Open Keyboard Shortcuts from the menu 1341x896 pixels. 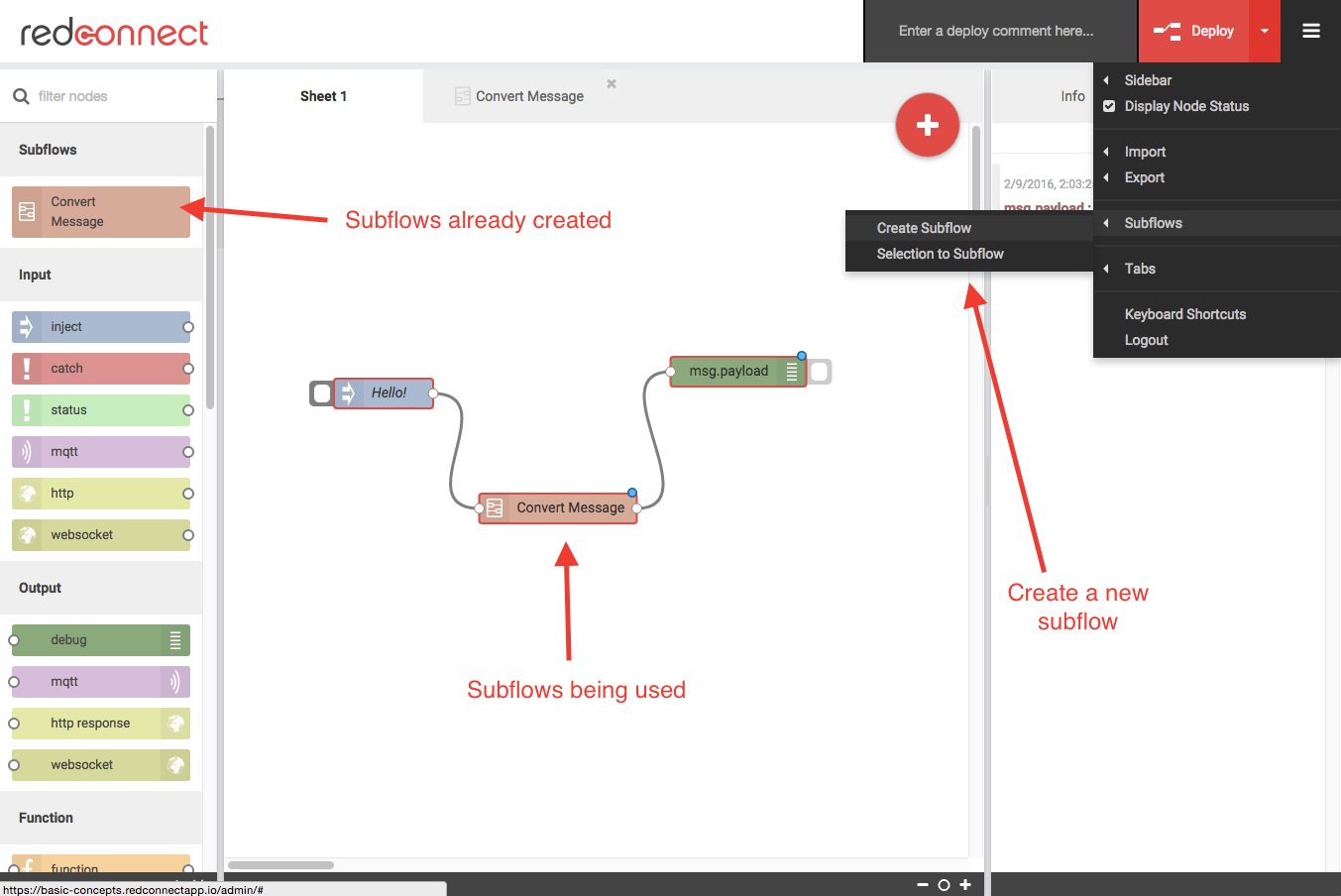[1184, 314]
